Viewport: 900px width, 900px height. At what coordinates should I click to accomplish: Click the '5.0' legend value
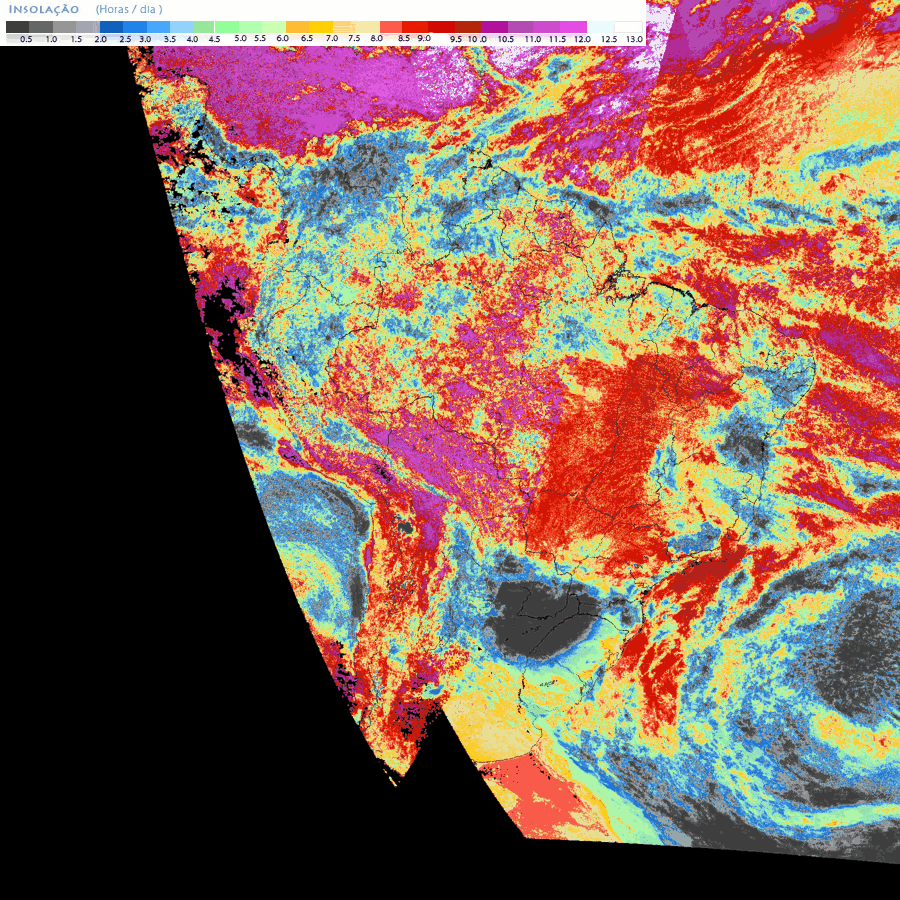click(x=240, y=38)
